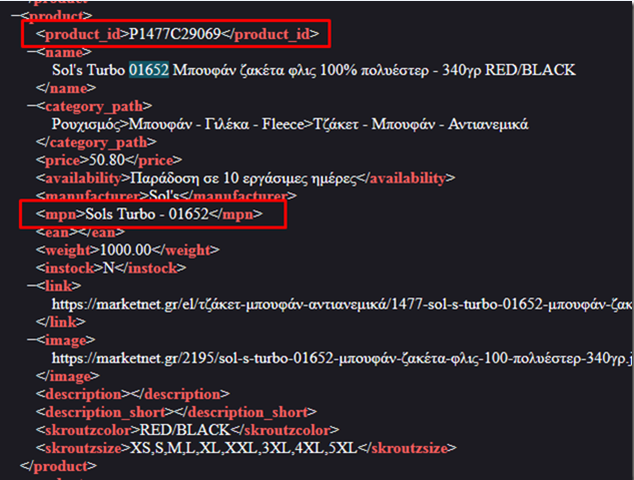The image size is (634, 480).
Task: Click instock value N
Action: click(x=108, y=268)
